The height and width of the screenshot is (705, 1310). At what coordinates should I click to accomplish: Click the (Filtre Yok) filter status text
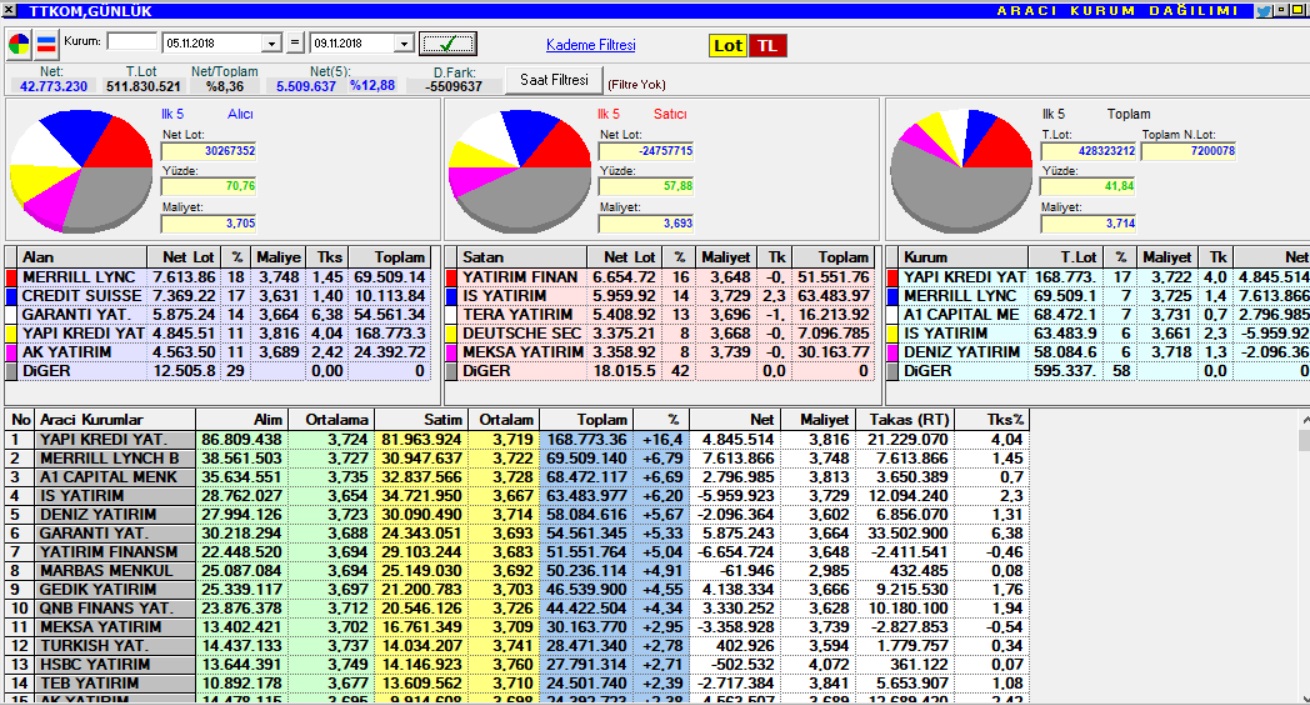(637, 85)
